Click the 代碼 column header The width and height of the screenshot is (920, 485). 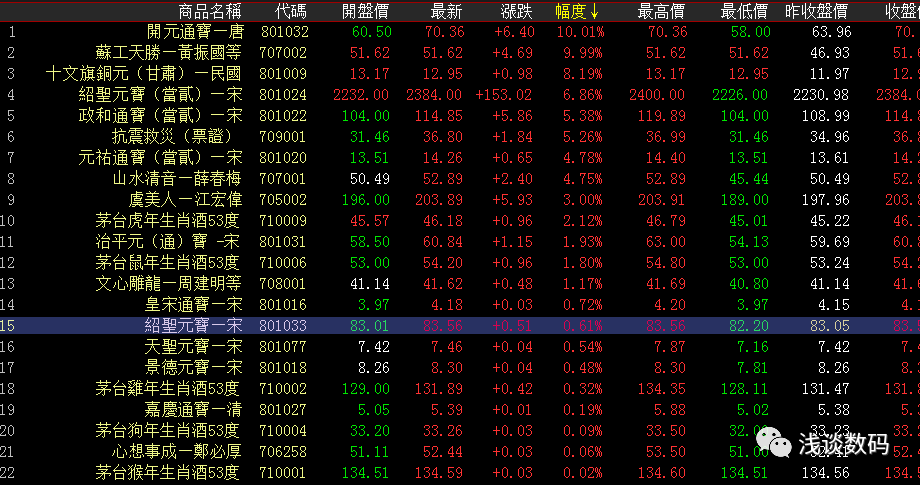point(290,11)
